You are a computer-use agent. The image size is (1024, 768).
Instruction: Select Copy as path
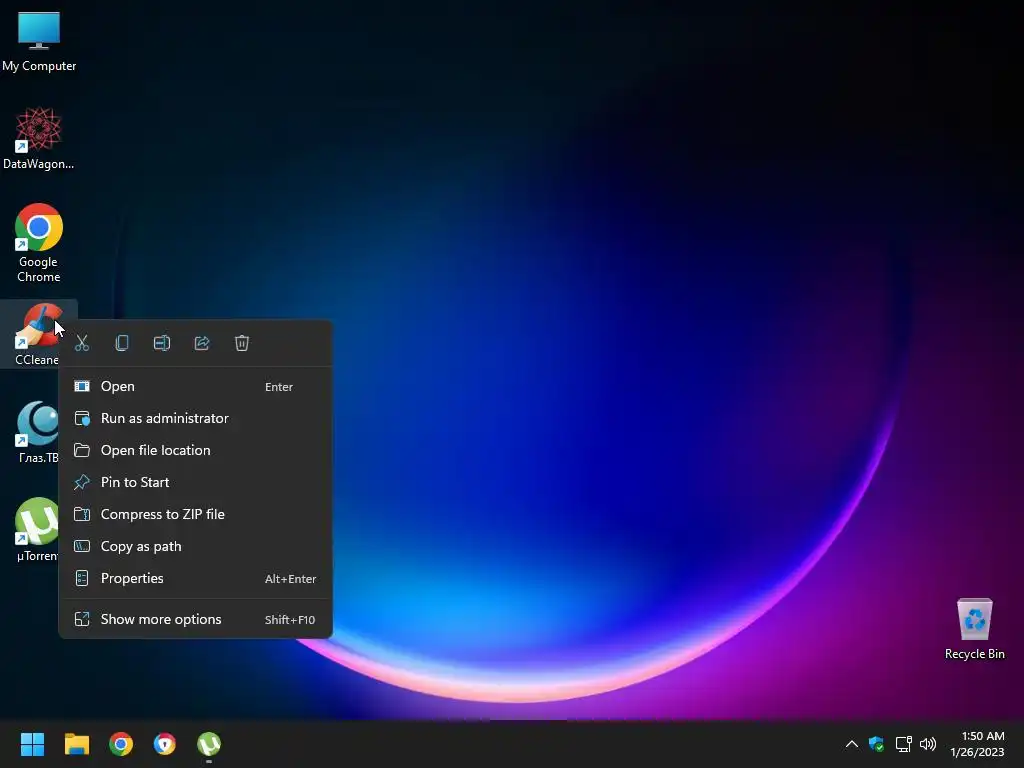[x=195, y=547]
